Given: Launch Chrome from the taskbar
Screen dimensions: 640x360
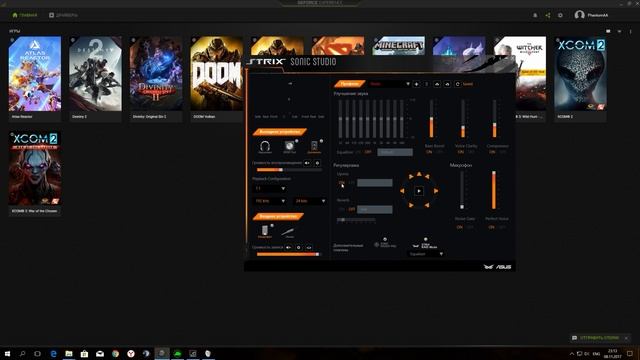Looking at the screenshot, I should [116, 353].
